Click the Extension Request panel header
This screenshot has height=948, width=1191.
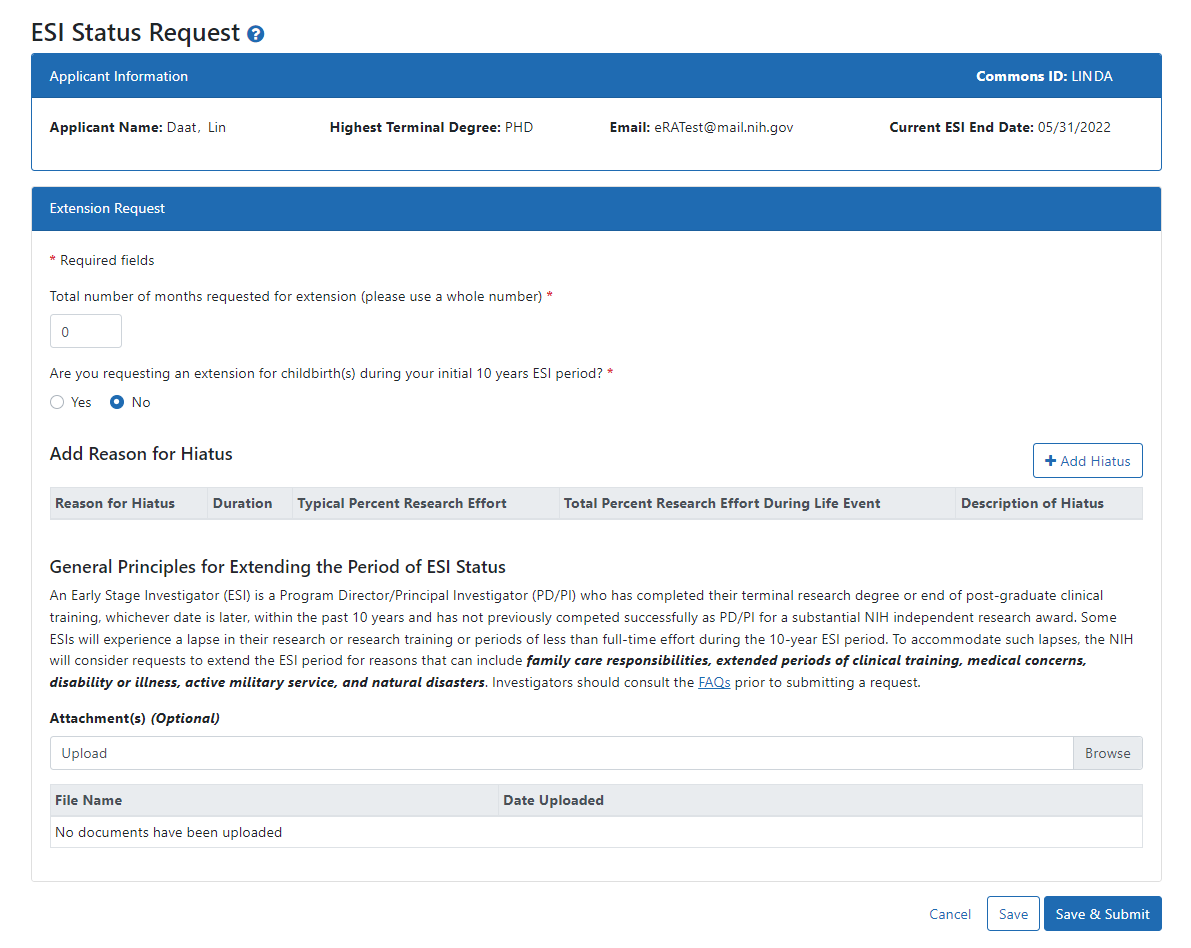coord(596,209)
